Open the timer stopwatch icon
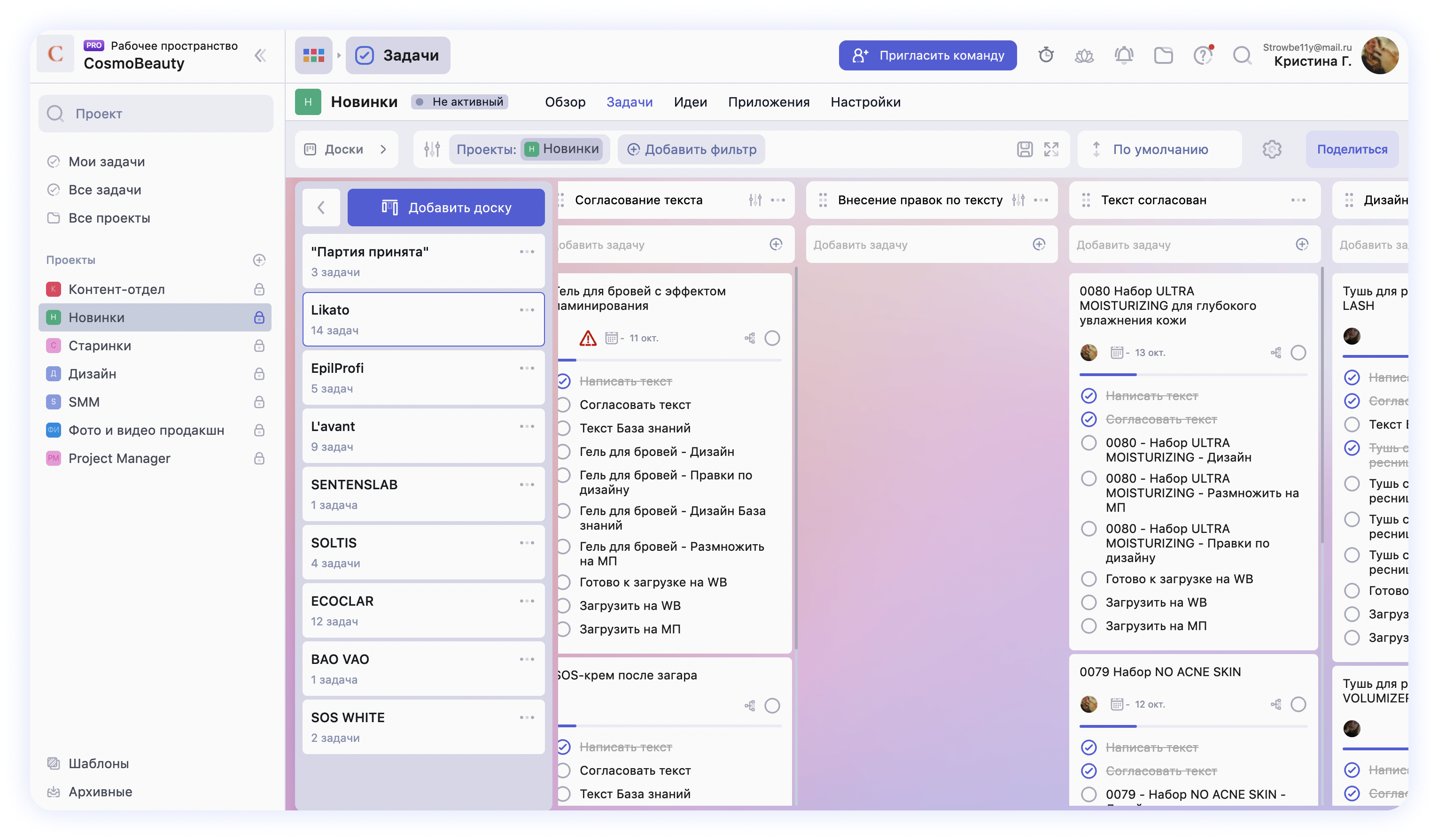Viewport: 1438px width, 840px height. 1045,55
